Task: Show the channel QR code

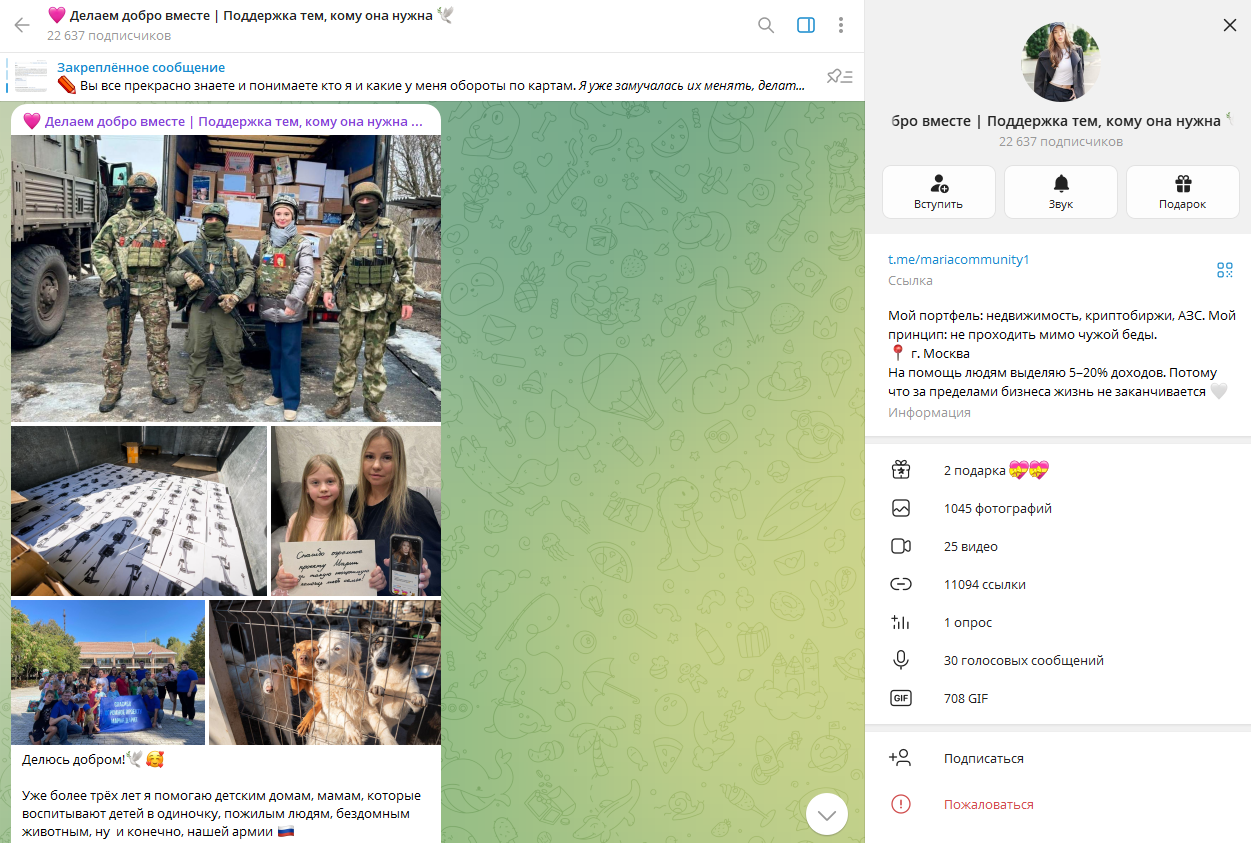Action: [x=1225, y=270]
